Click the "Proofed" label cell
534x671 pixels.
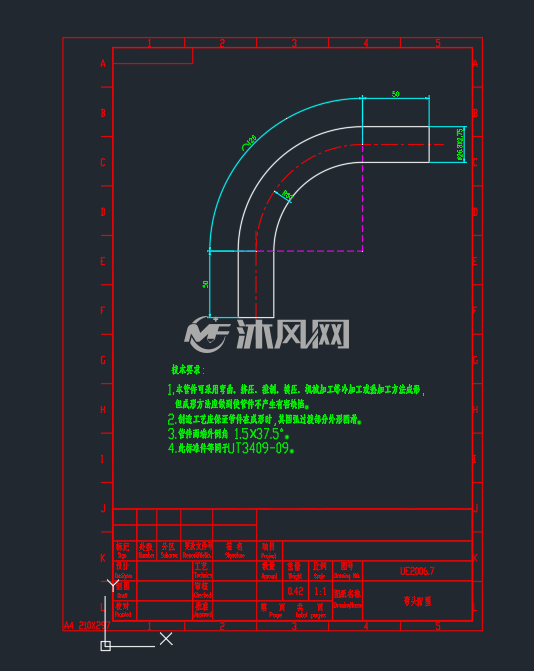[124, 610]
